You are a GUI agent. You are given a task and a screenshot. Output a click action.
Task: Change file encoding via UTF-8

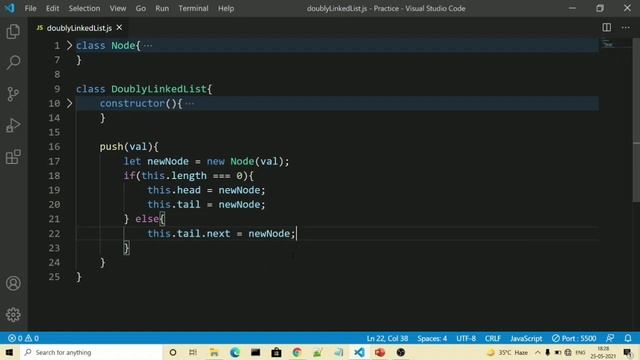pos(466,338)
